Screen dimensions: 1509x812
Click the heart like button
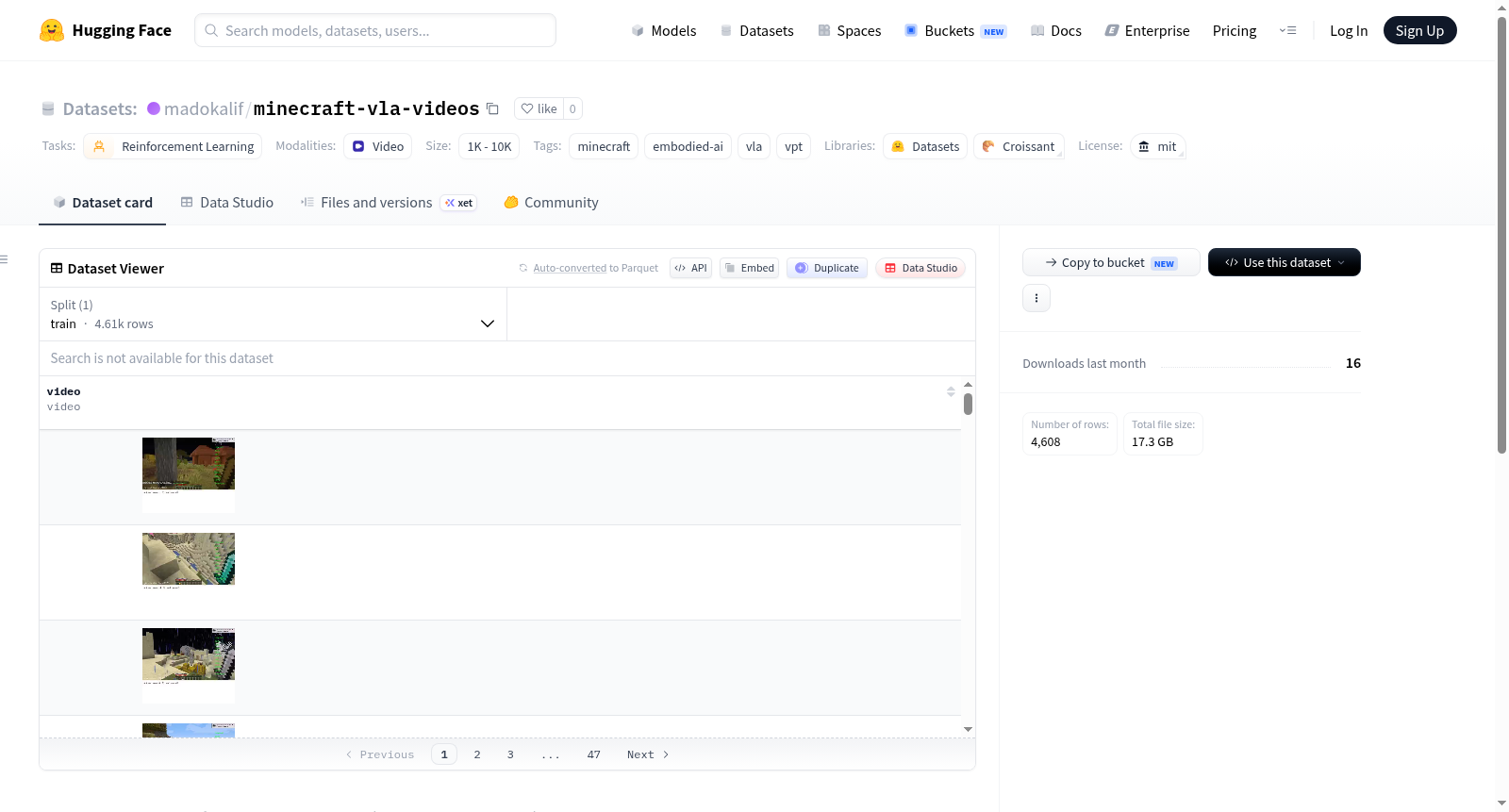pos(539,108)
